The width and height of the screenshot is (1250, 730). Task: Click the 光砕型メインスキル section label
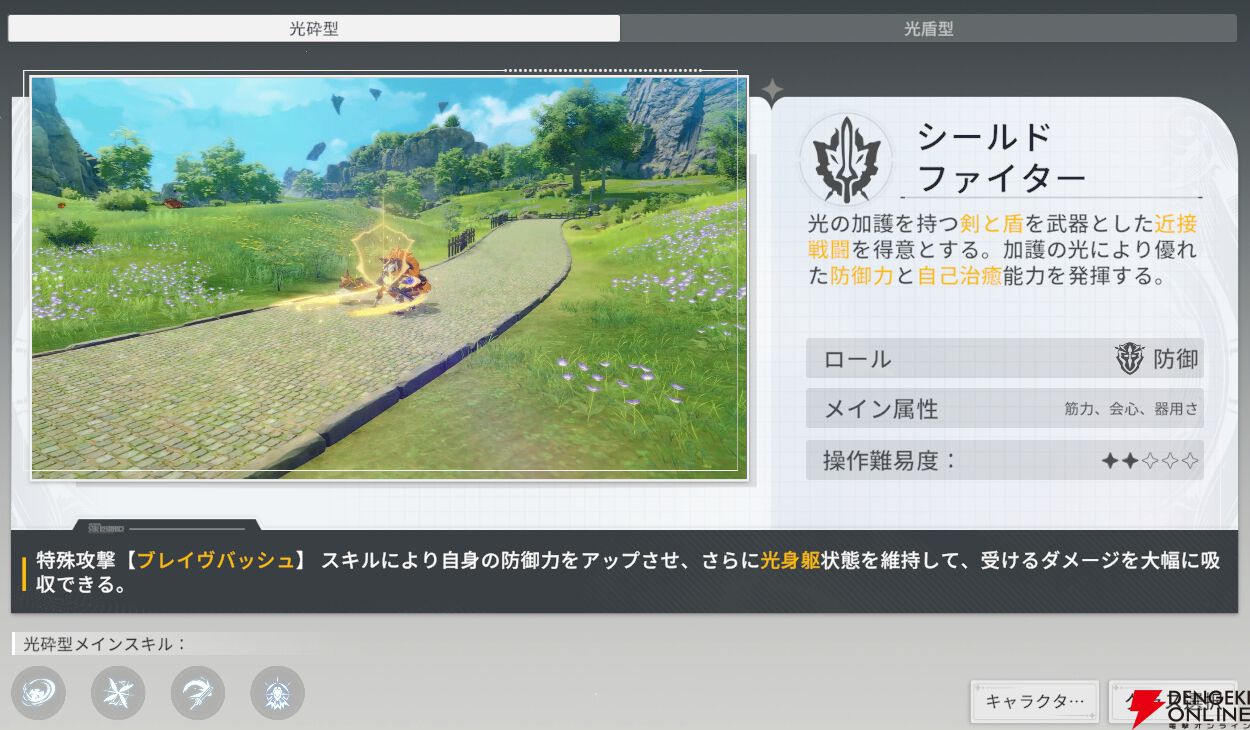pos(105,644)
